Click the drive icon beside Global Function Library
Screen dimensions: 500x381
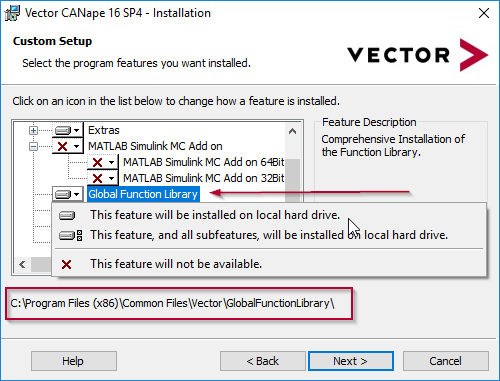pyautogui.click(x=63, y=194)
